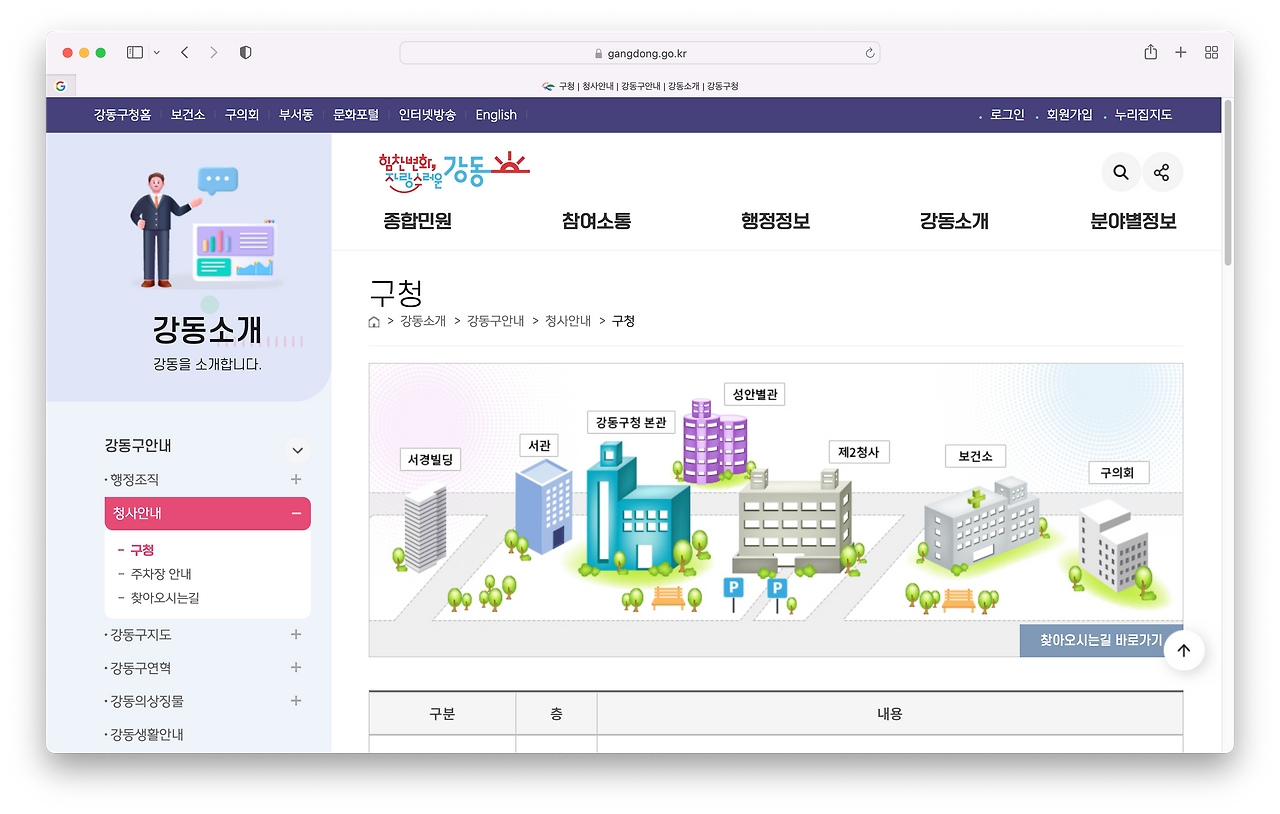Click the home icon in the breadcrumb
The image size is (1280, 814).
pyautogui.click(x=373, y=321)
